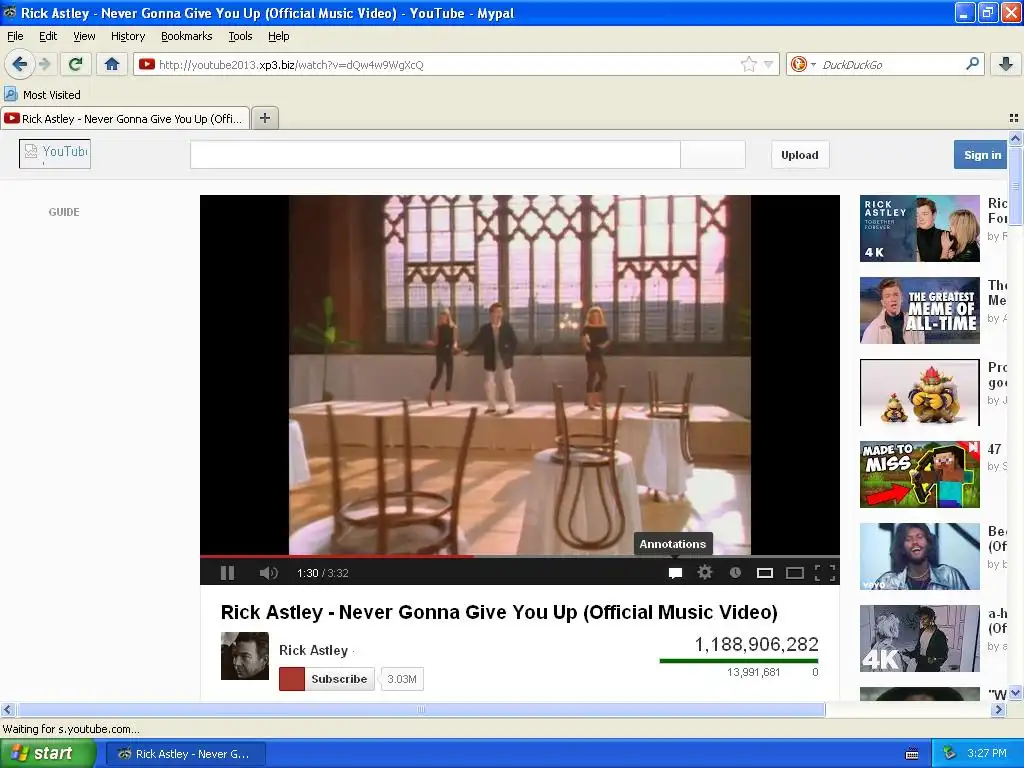Expand the address bar history dropdown
1024x768 pixels.
[769, 64]
